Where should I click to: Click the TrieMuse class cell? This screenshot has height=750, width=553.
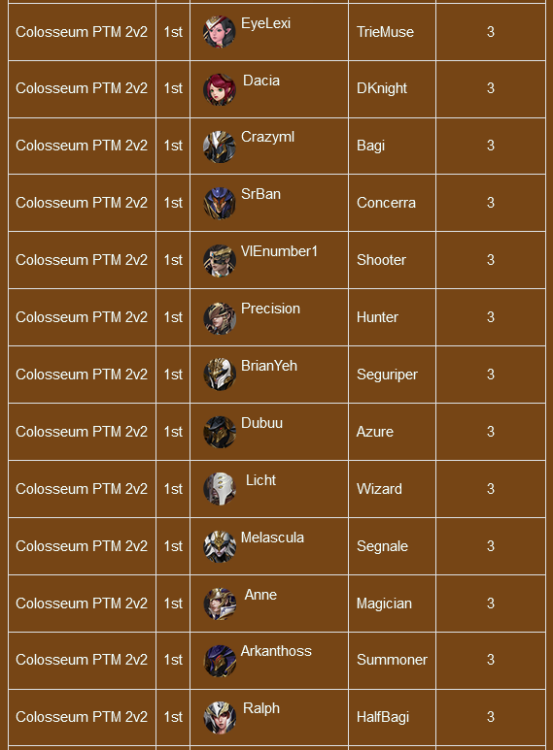coord(392,32)
